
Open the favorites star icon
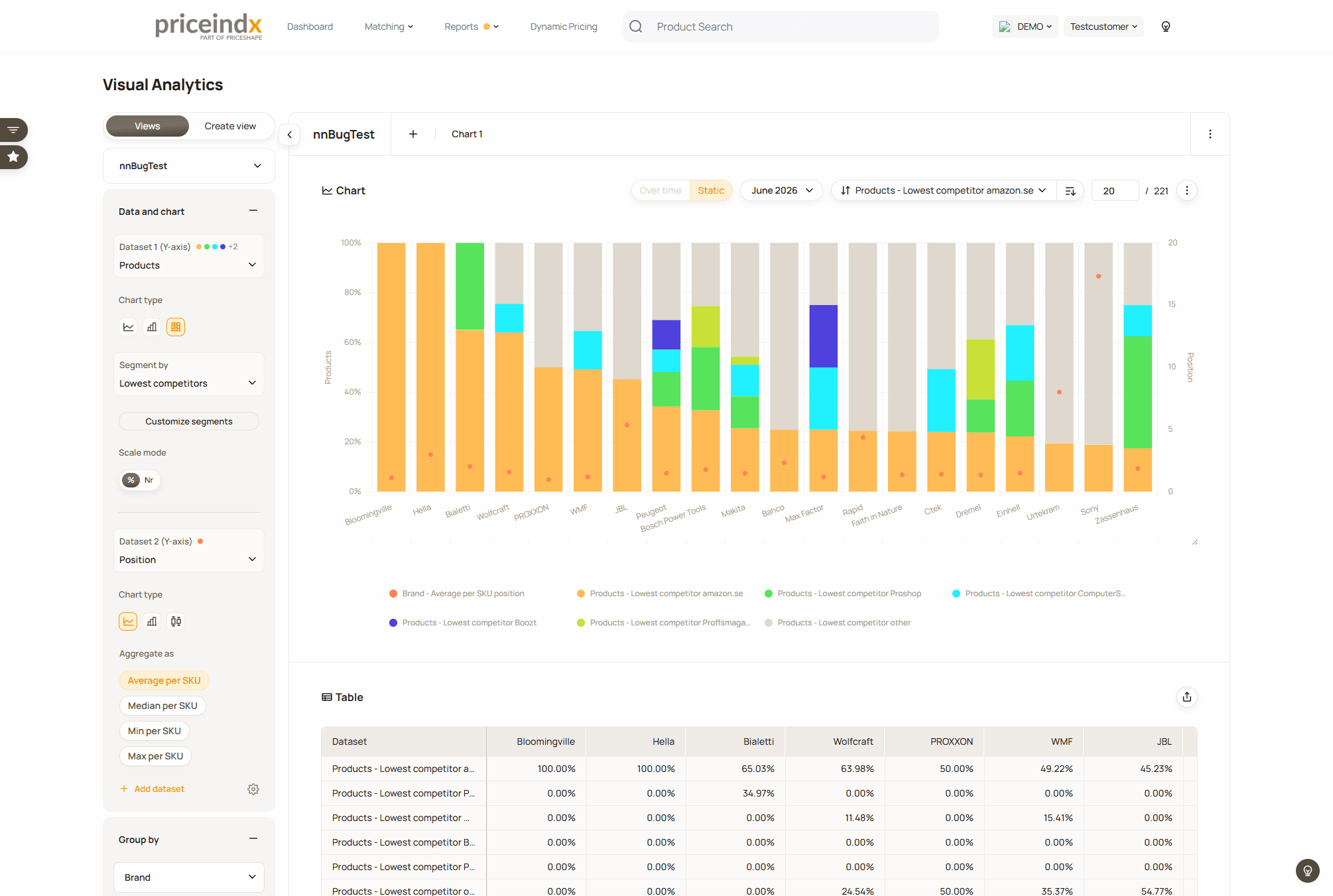(x=13, y=157)
